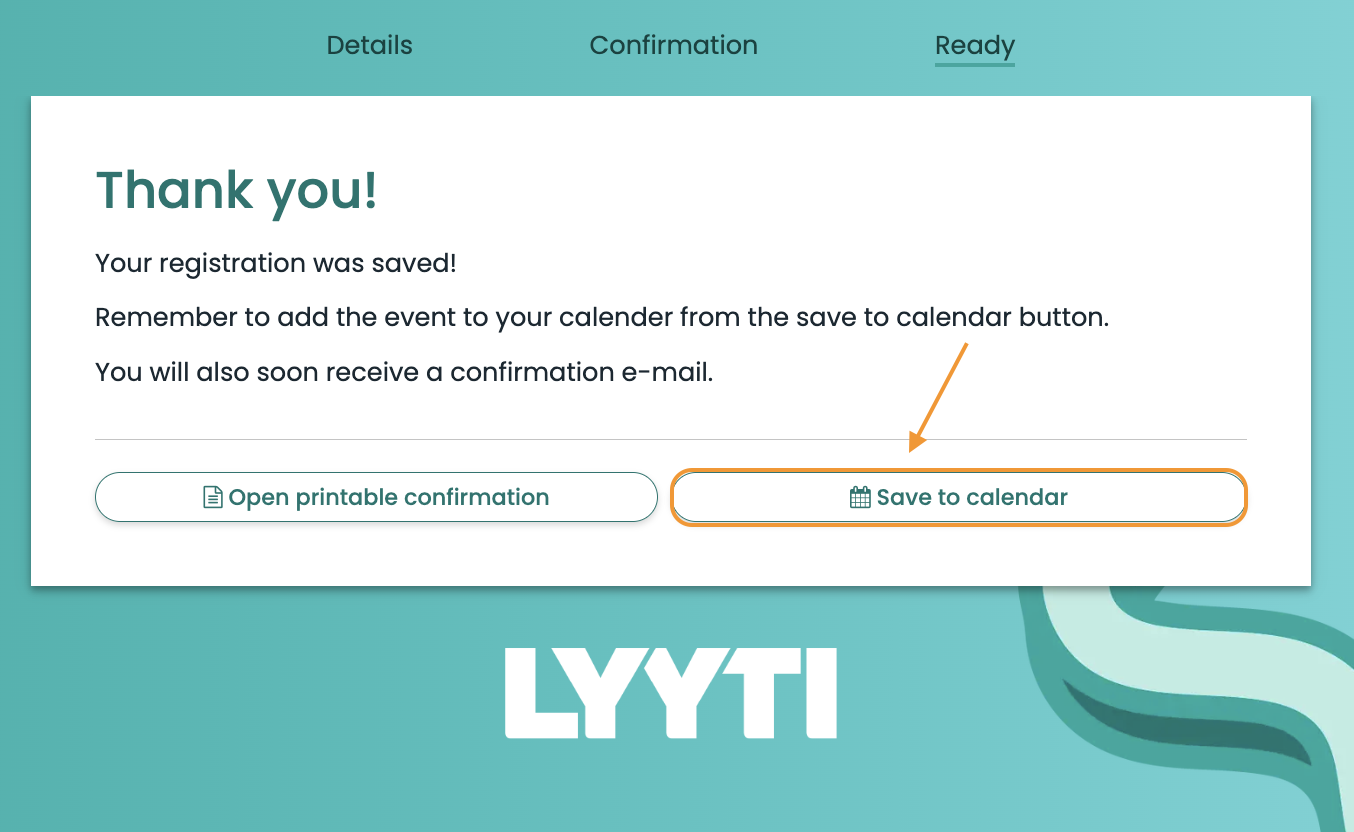Click the confirmation e-mail notice text
1354x832 pixels.
403,372
